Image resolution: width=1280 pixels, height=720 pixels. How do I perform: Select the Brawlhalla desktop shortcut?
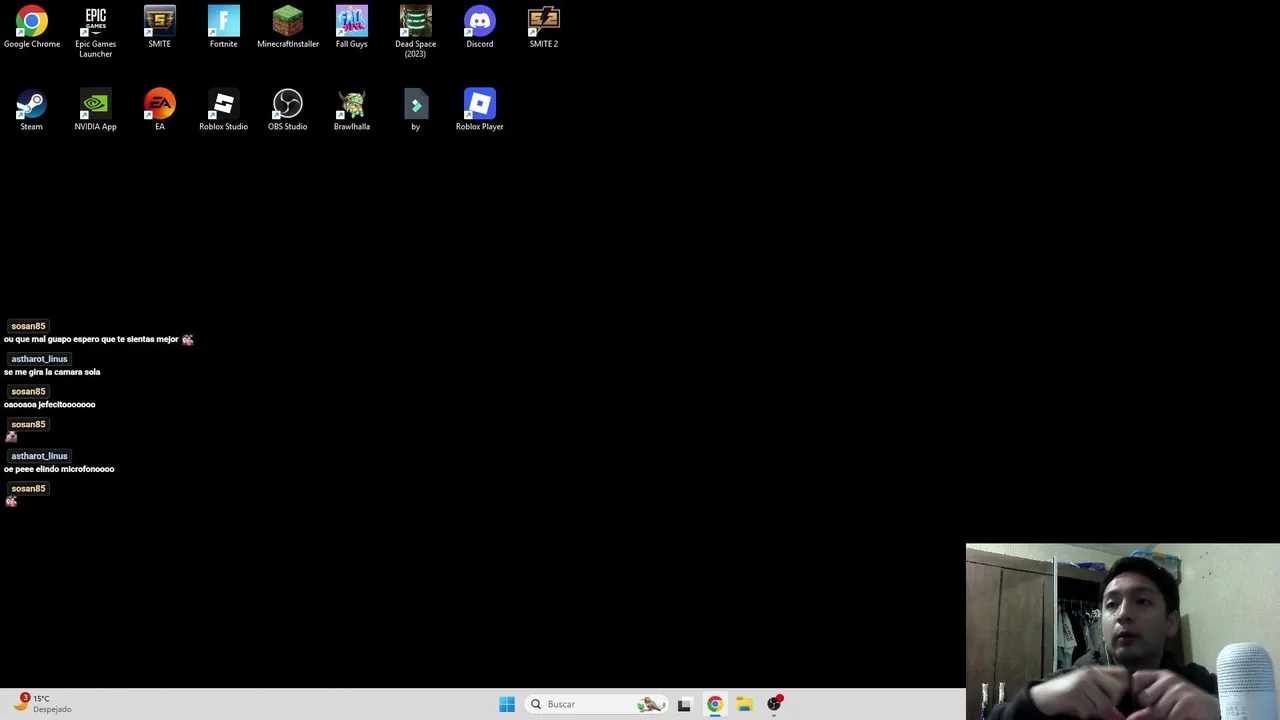351,110
